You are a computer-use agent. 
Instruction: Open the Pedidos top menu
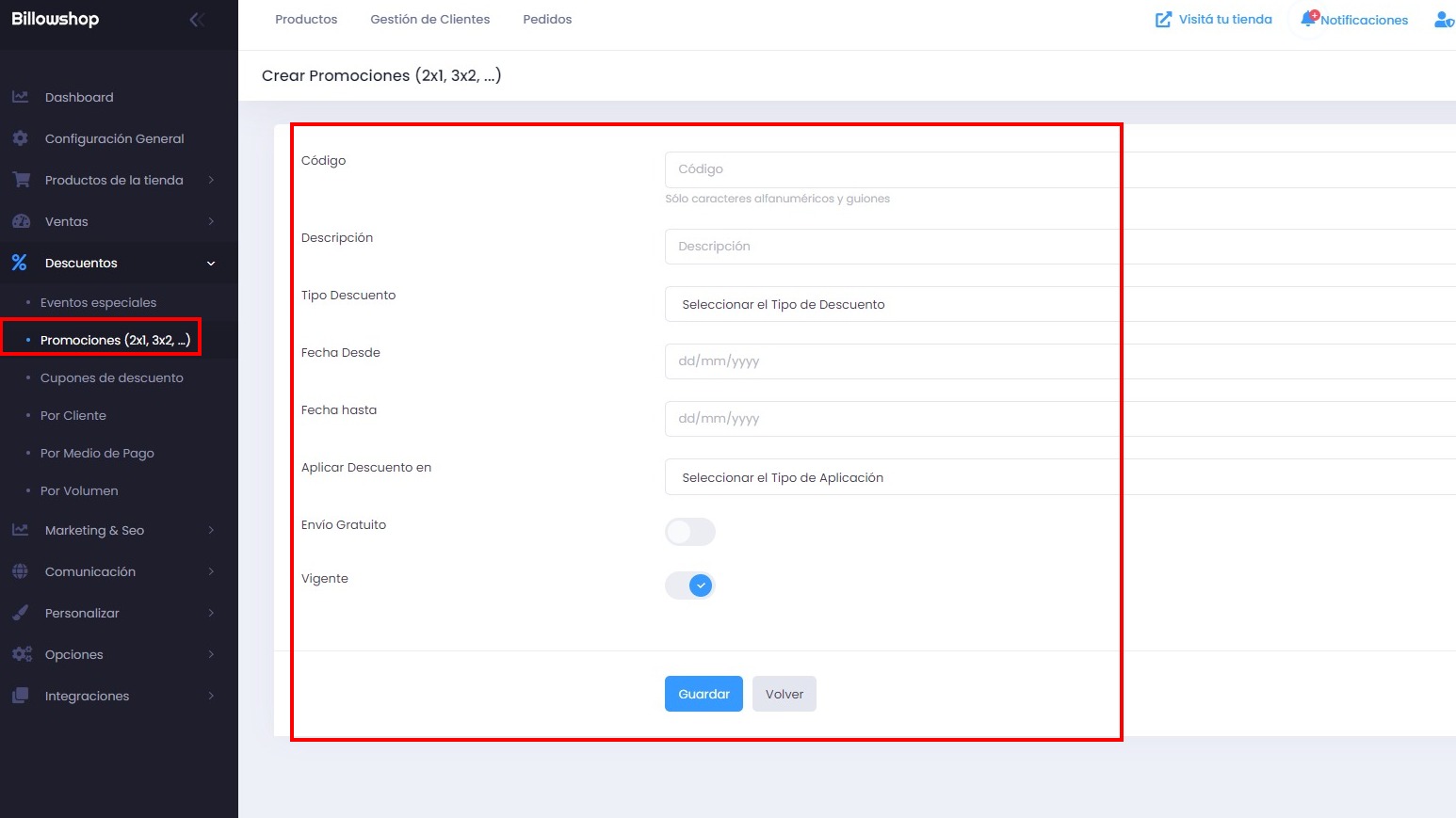tap(547, 19)
